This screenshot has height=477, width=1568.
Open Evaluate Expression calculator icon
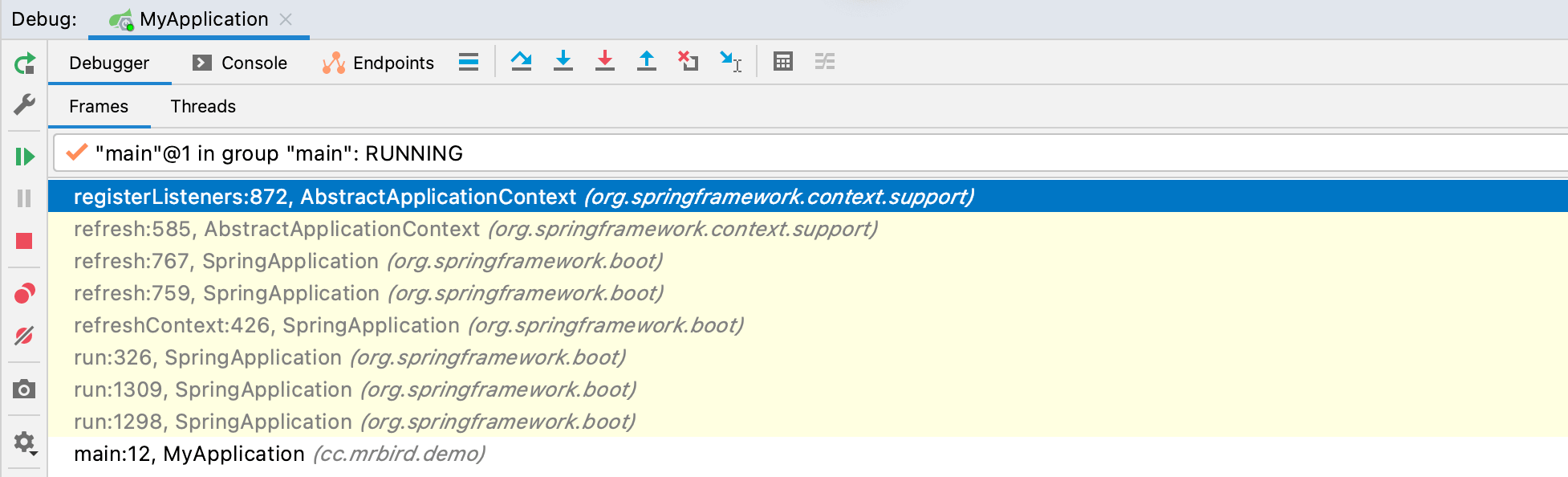(x=783, y=61)
